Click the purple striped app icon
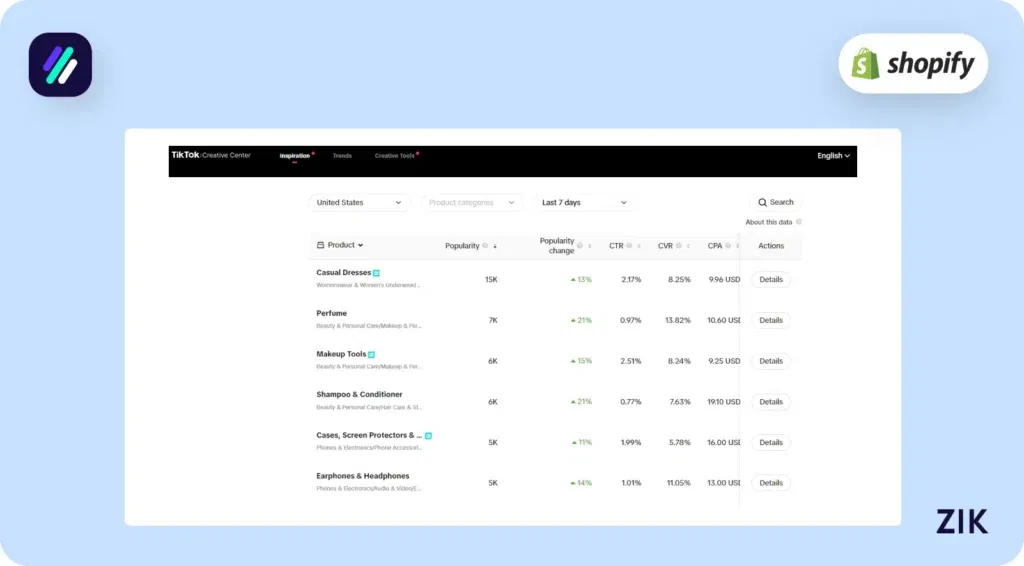This screenshot has width=1024, height=566. click(x=60, y=65)
